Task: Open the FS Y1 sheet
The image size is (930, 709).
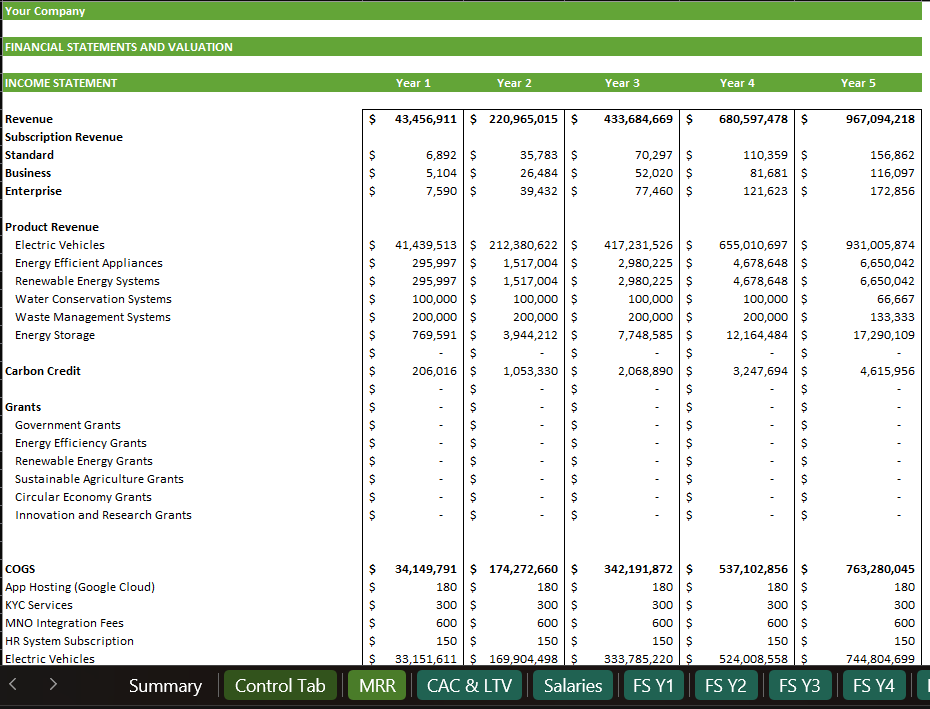Action: [x=653, y=685]
